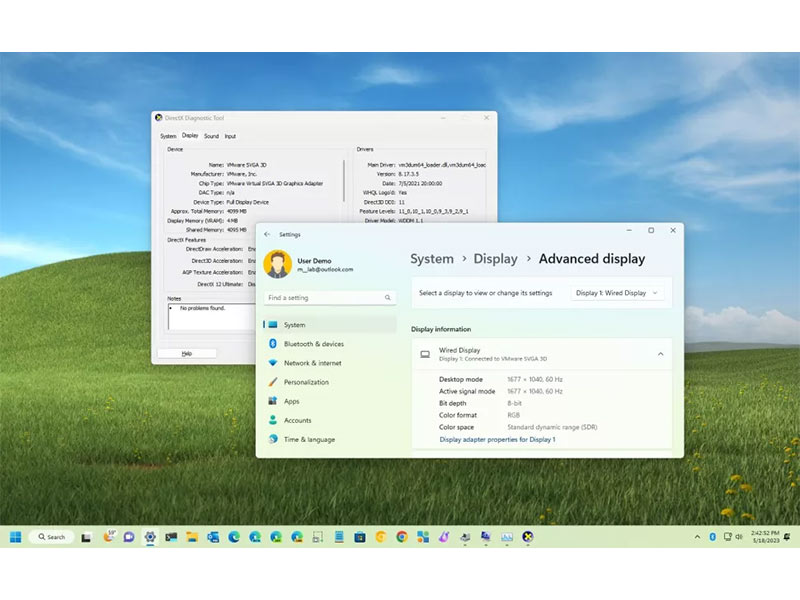This screenshot has width=800, height=600.
Task: Go back using the Settings back arrow
Action: click(267, 234)
